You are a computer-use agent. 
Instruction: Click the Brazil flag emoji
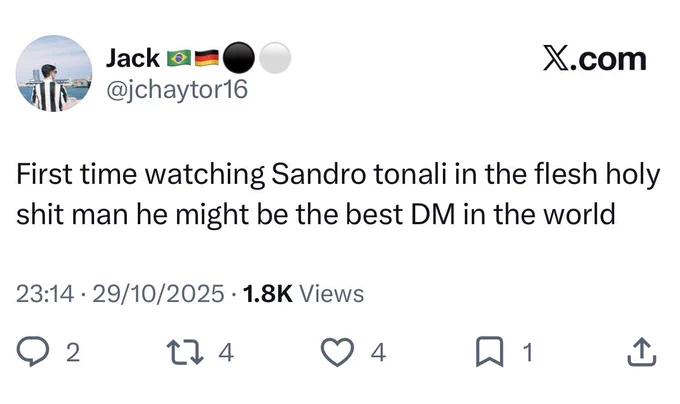pyautogui.click(x=180, y=58)
